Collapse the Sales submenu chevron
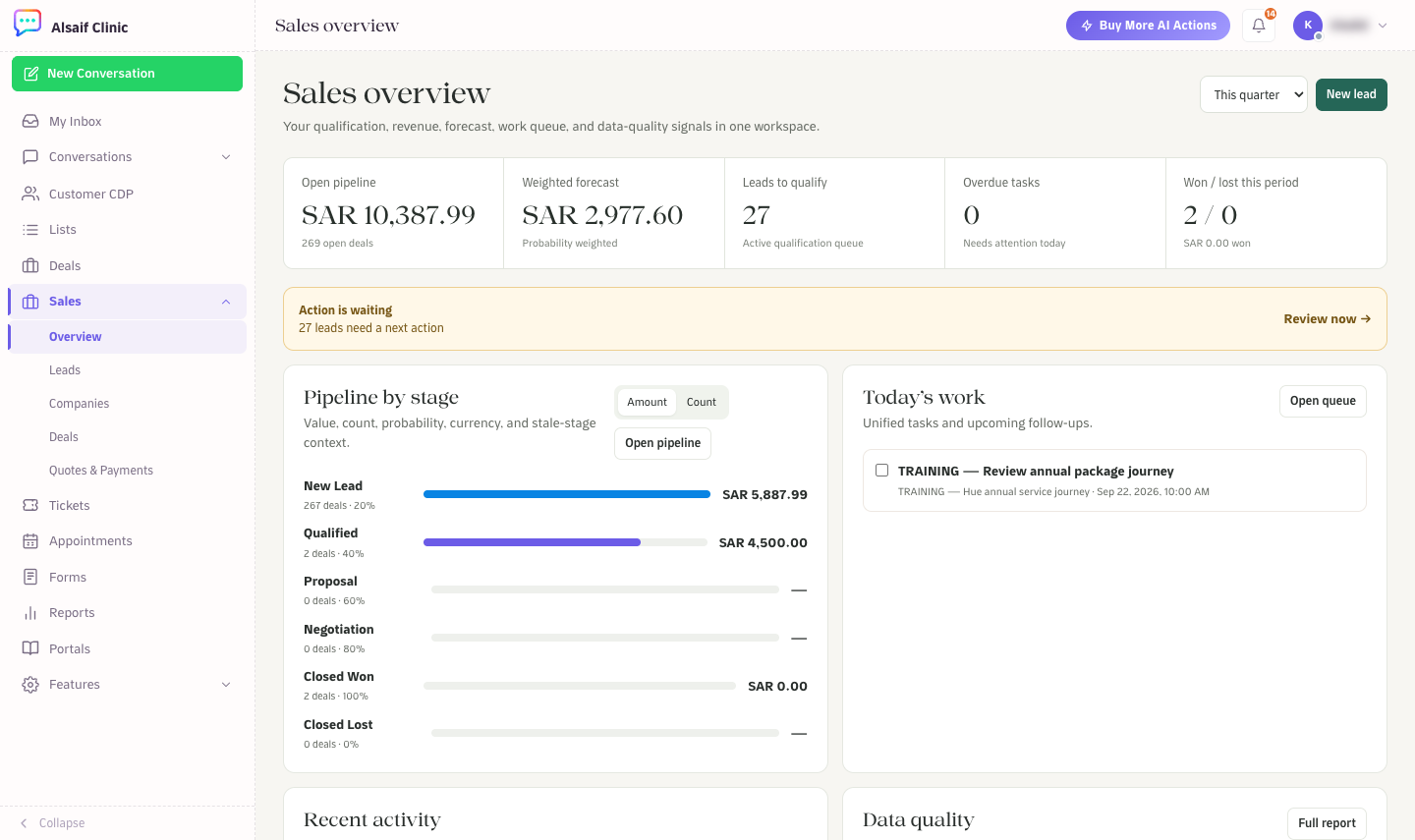1415x840 pixels. coord(226,302)
